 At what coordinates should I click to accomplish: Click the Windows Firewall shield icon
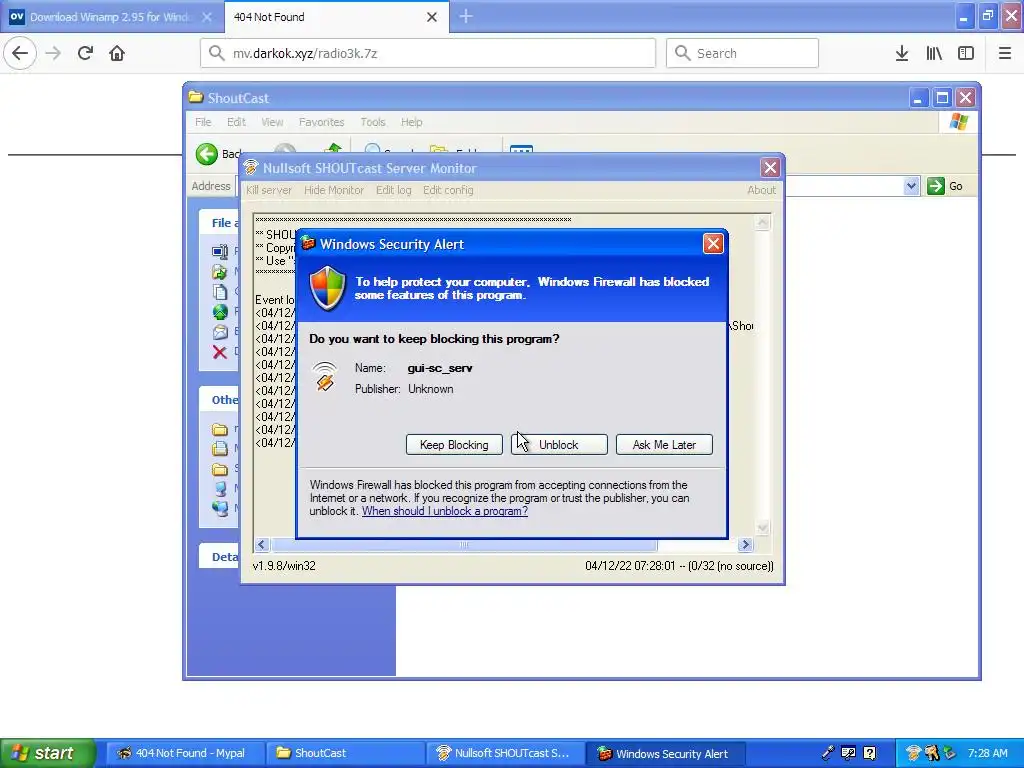click(x=327, y=288)
